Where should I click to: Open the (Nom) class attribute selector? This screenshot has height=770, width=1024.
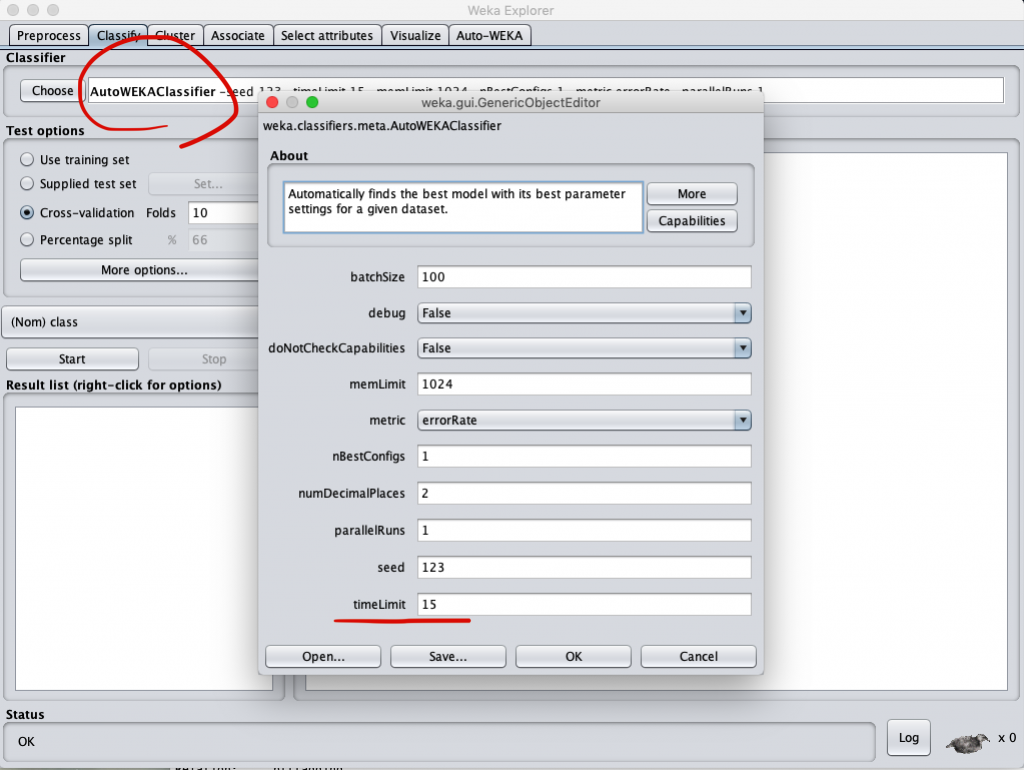coord(131,322)
